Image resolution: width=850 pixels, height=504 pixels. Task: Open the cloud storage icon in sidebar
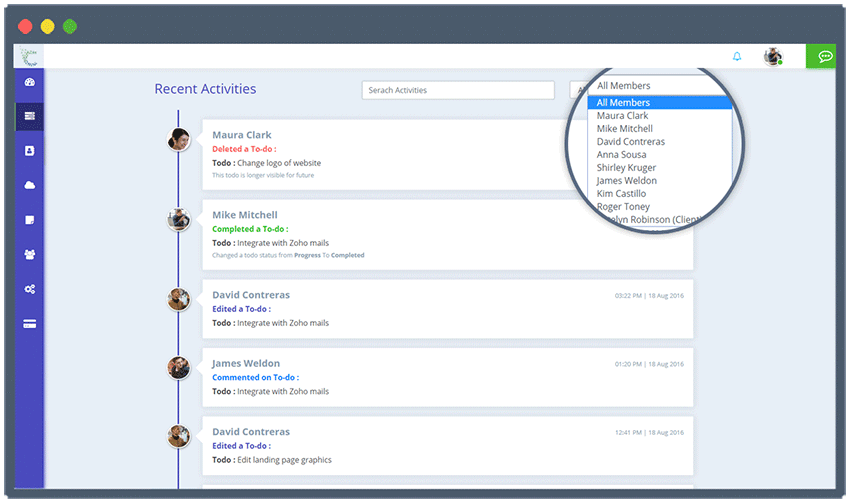(30, 185)
